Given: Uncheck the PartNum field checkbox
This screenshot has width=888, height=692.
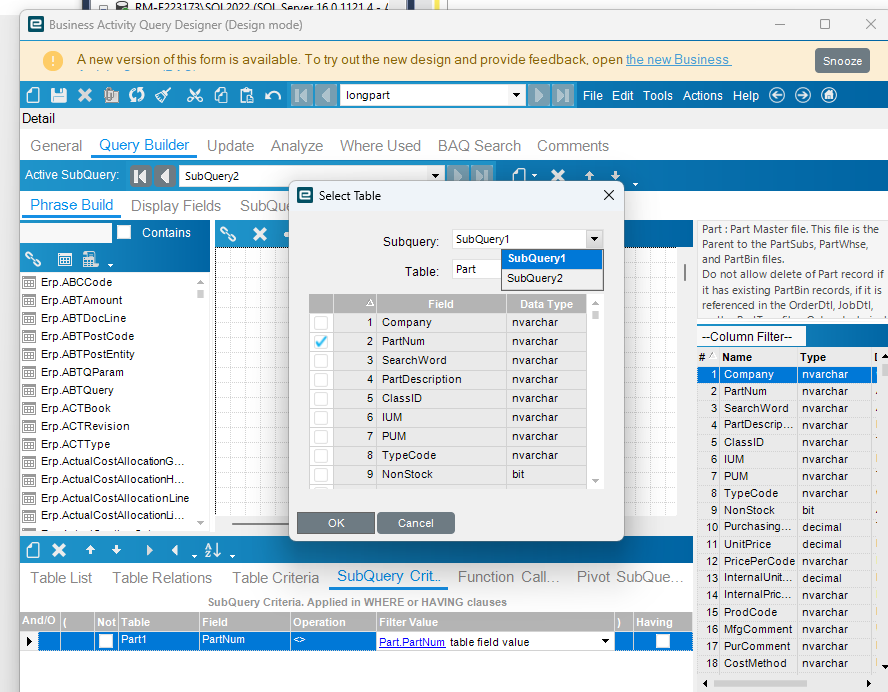Looking at the screenshot, I should 321,341.
